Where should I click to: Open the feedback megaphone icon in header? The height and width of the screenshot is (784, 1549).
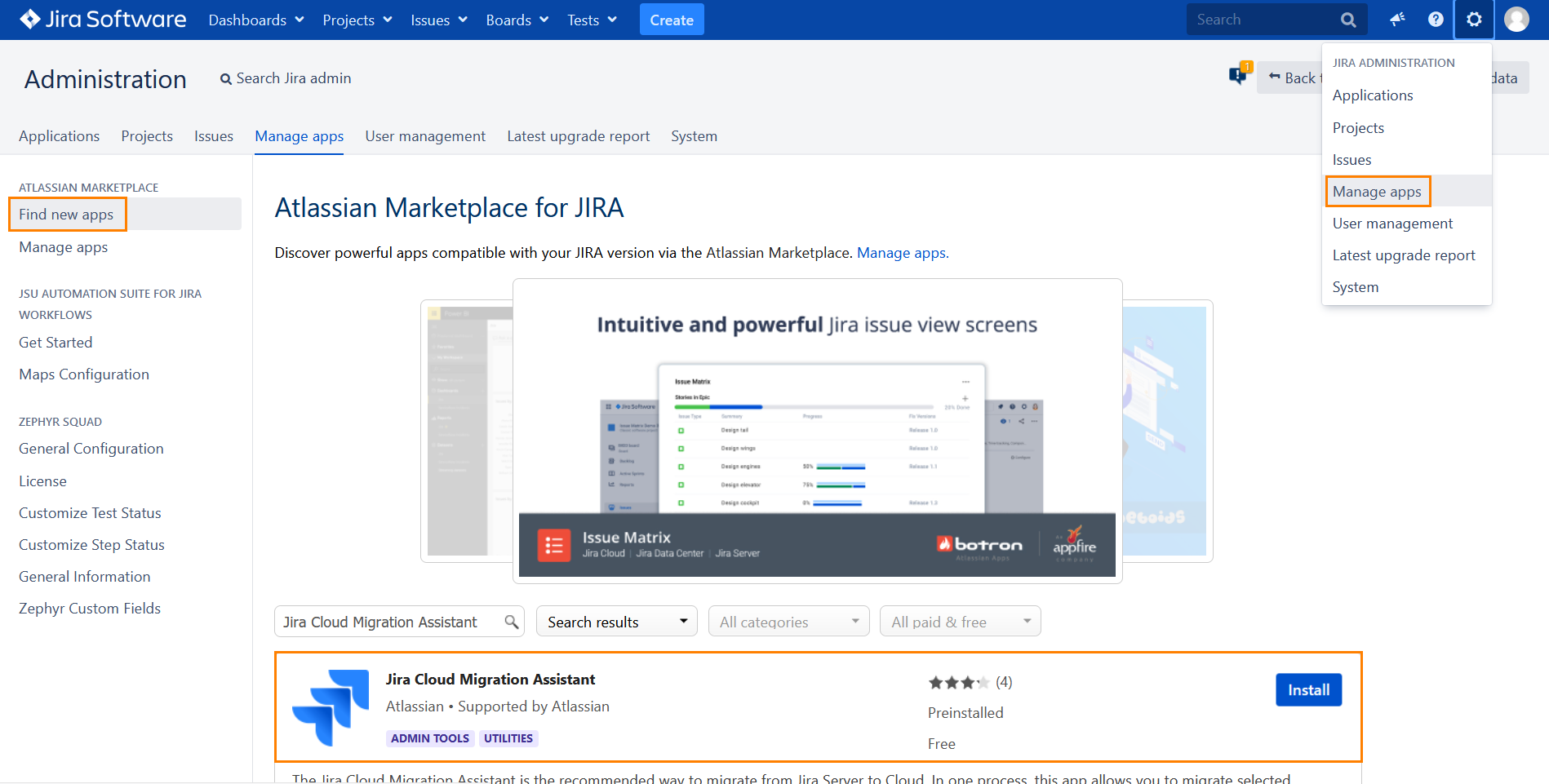1397,20
